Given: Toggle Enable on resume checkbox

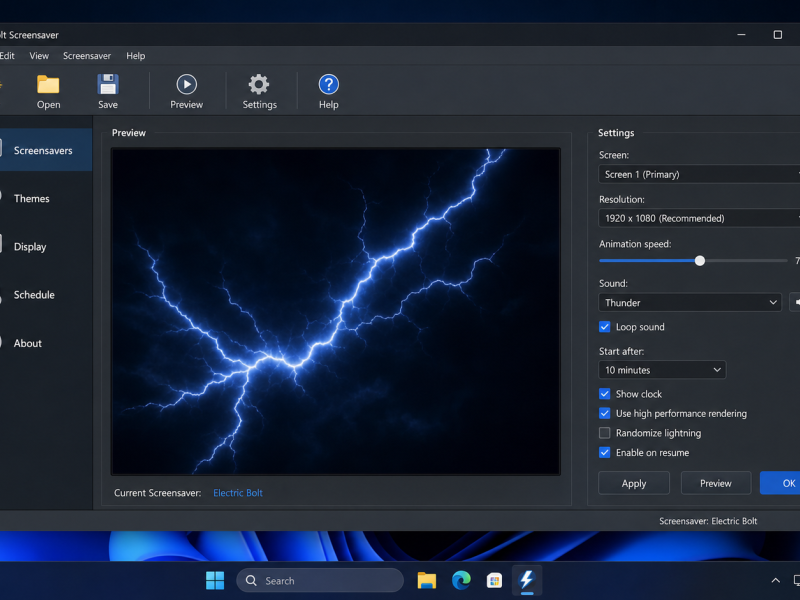Looking at the screenshot, I should 605,453.
